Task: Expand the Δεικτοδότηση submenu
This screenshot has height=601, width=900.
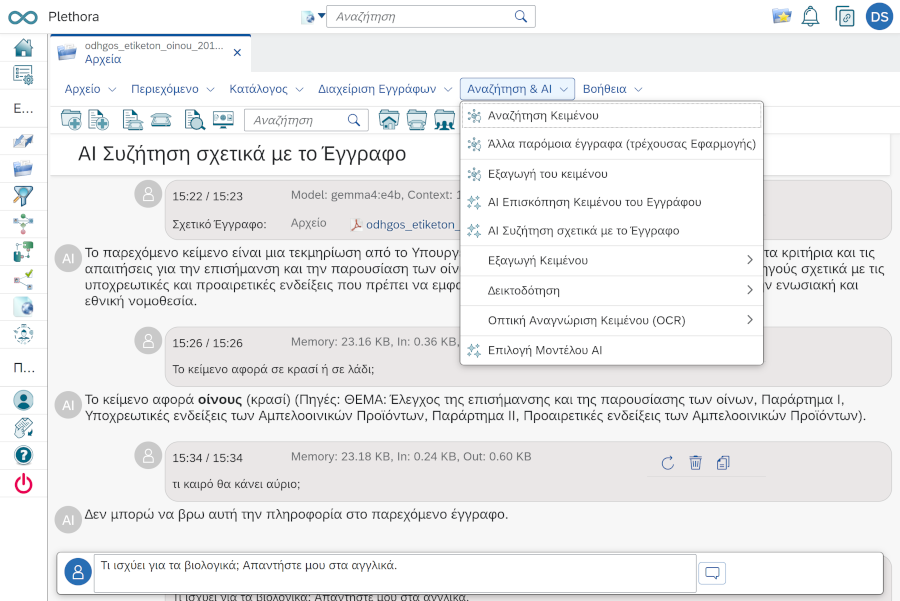Action: pyautogui.click(x=612, y=290)
